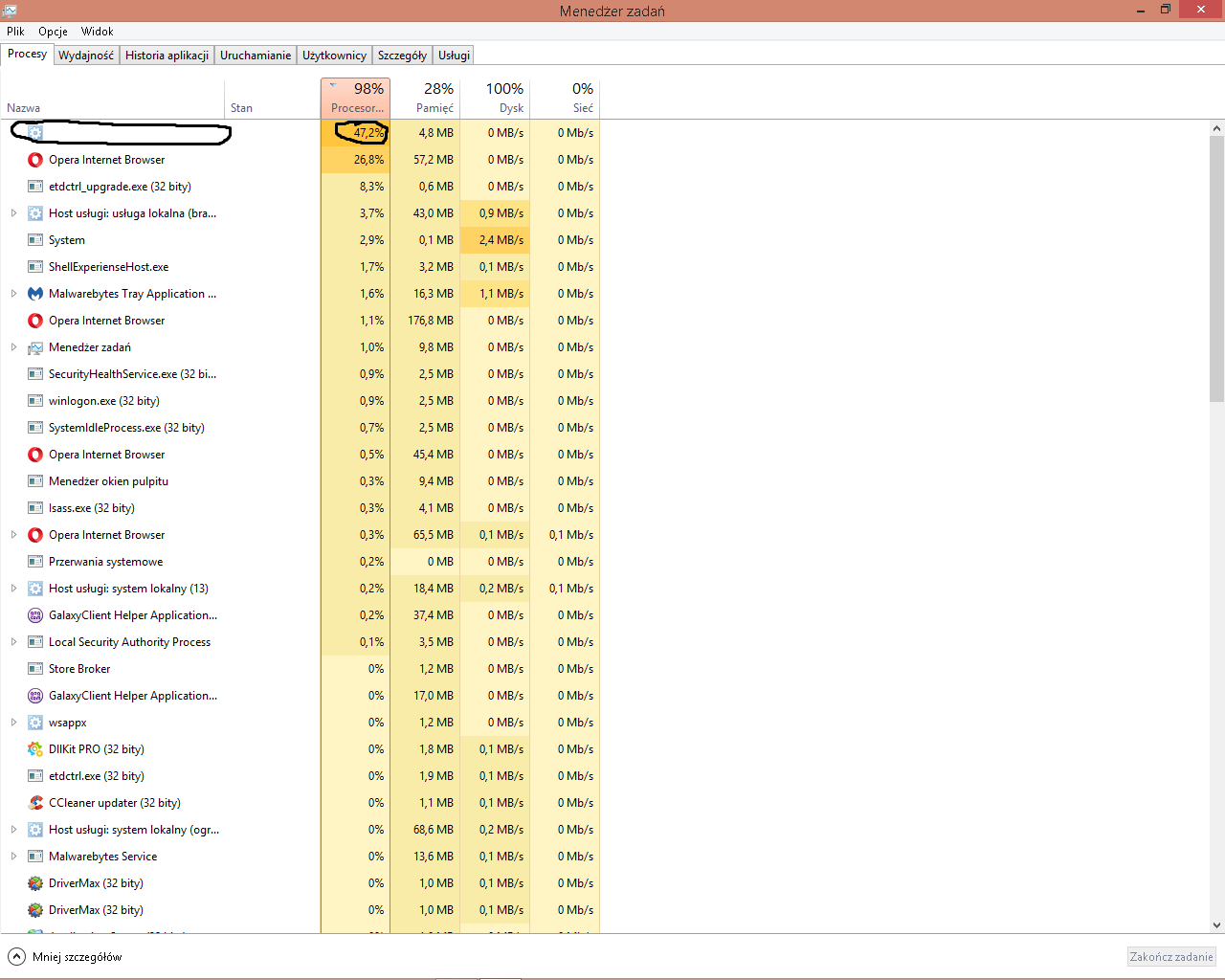Expand Host usługi: usługa lokalna row

pyautogui.click(x=13, y=213)
